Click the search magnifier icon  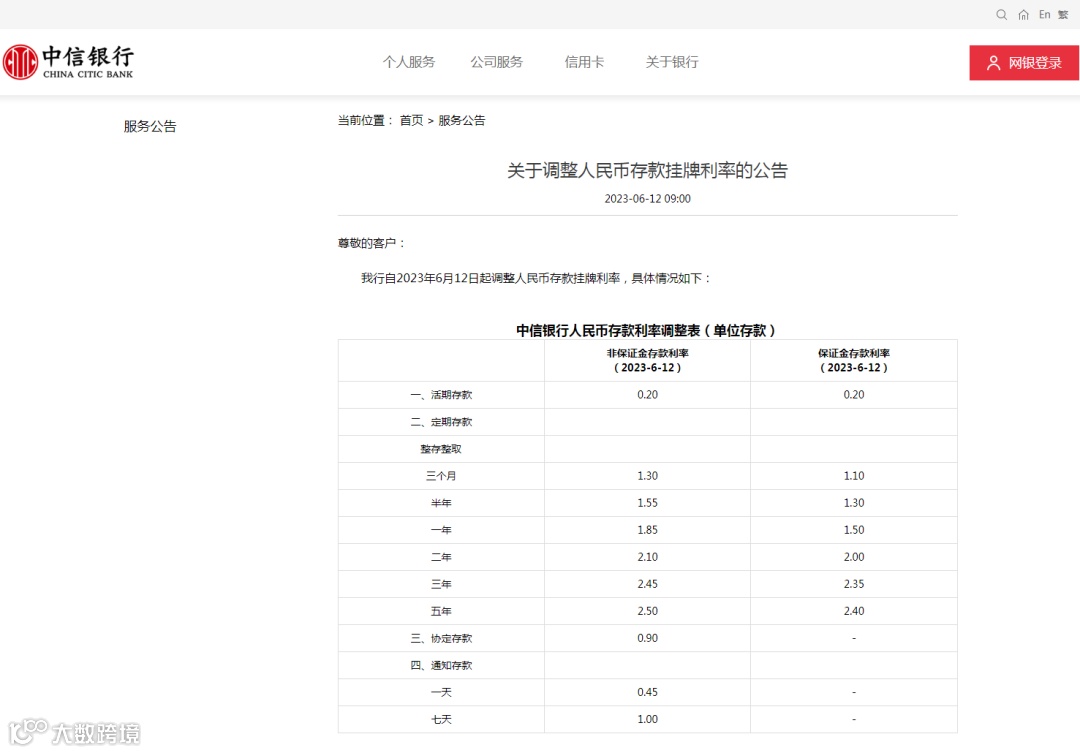coord(1001,14)
